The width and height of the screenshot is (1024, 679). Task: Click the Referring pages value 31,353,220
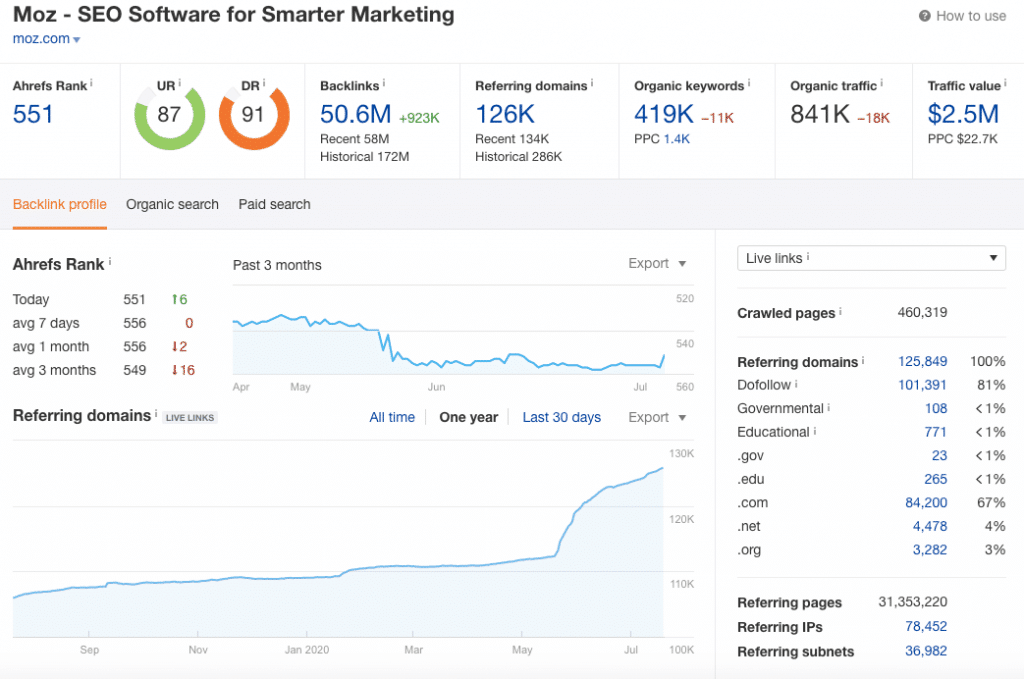click(x=912, y=602)
